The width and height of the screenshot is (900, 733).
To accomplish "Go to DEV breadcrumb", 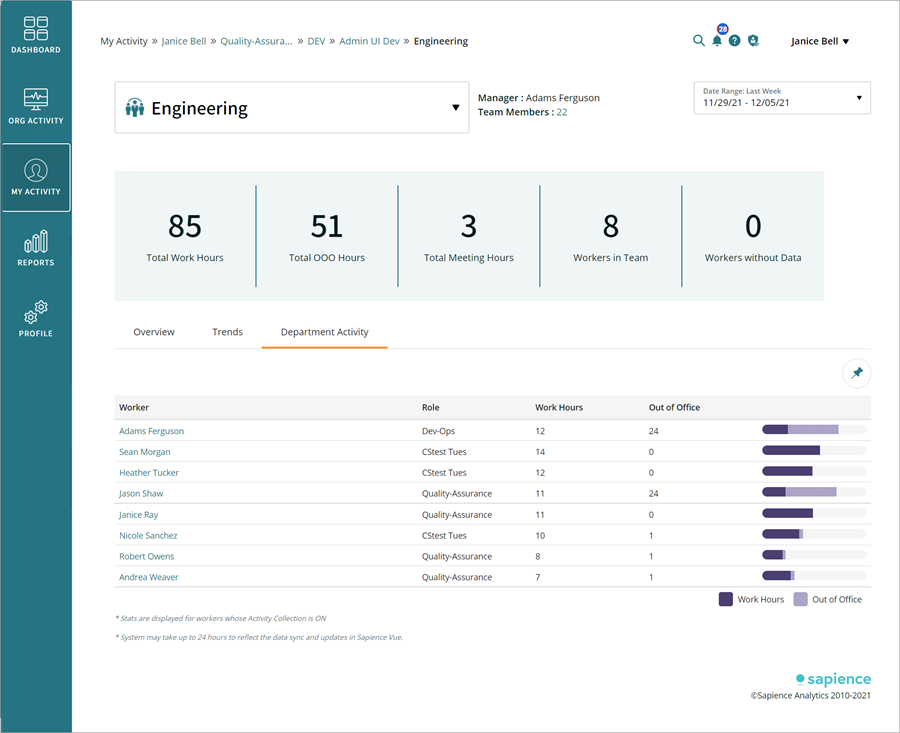I will [316, 41].
